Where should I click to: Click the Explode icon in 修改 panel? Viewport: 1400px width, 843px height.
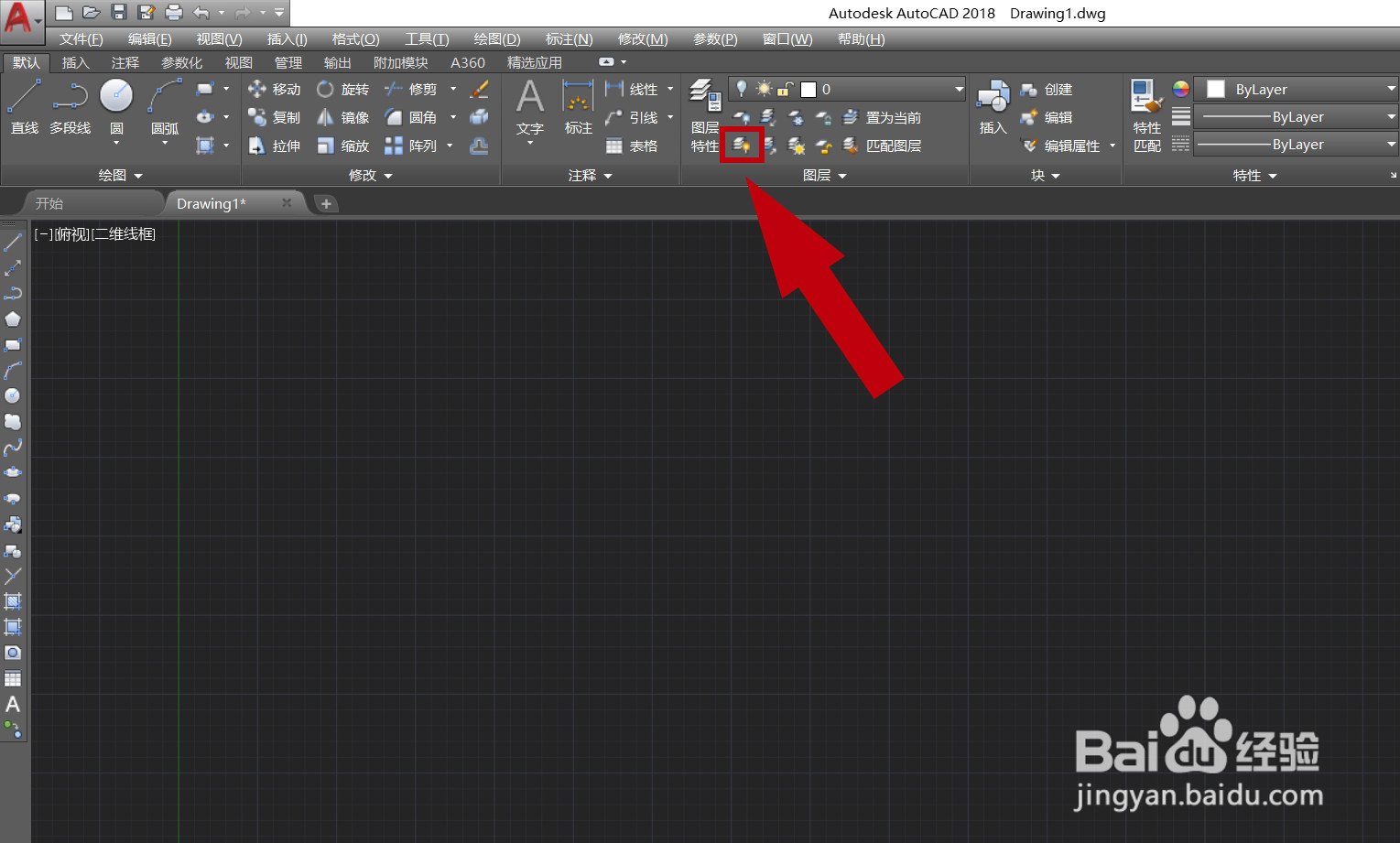tap(479, 117)
